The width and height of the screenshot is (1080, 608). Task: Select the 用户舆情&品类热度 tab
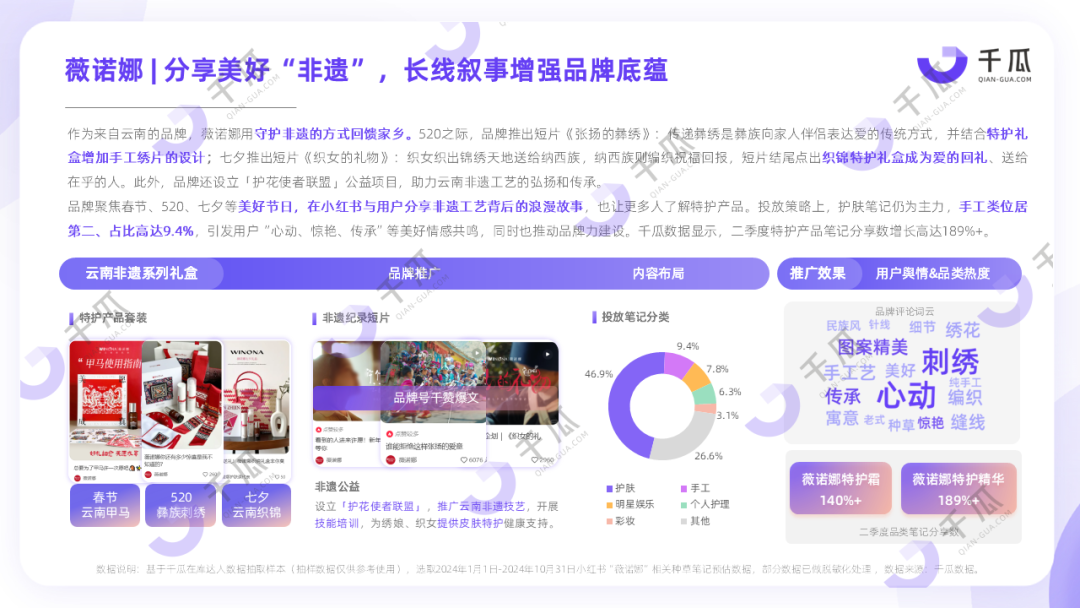point(933,273)
